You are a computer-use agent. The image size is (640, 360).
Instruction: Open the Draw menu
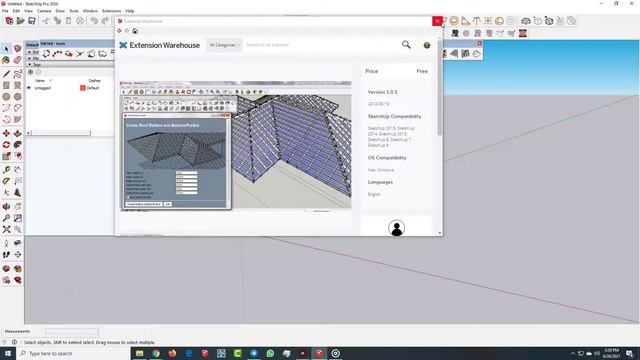60,11
